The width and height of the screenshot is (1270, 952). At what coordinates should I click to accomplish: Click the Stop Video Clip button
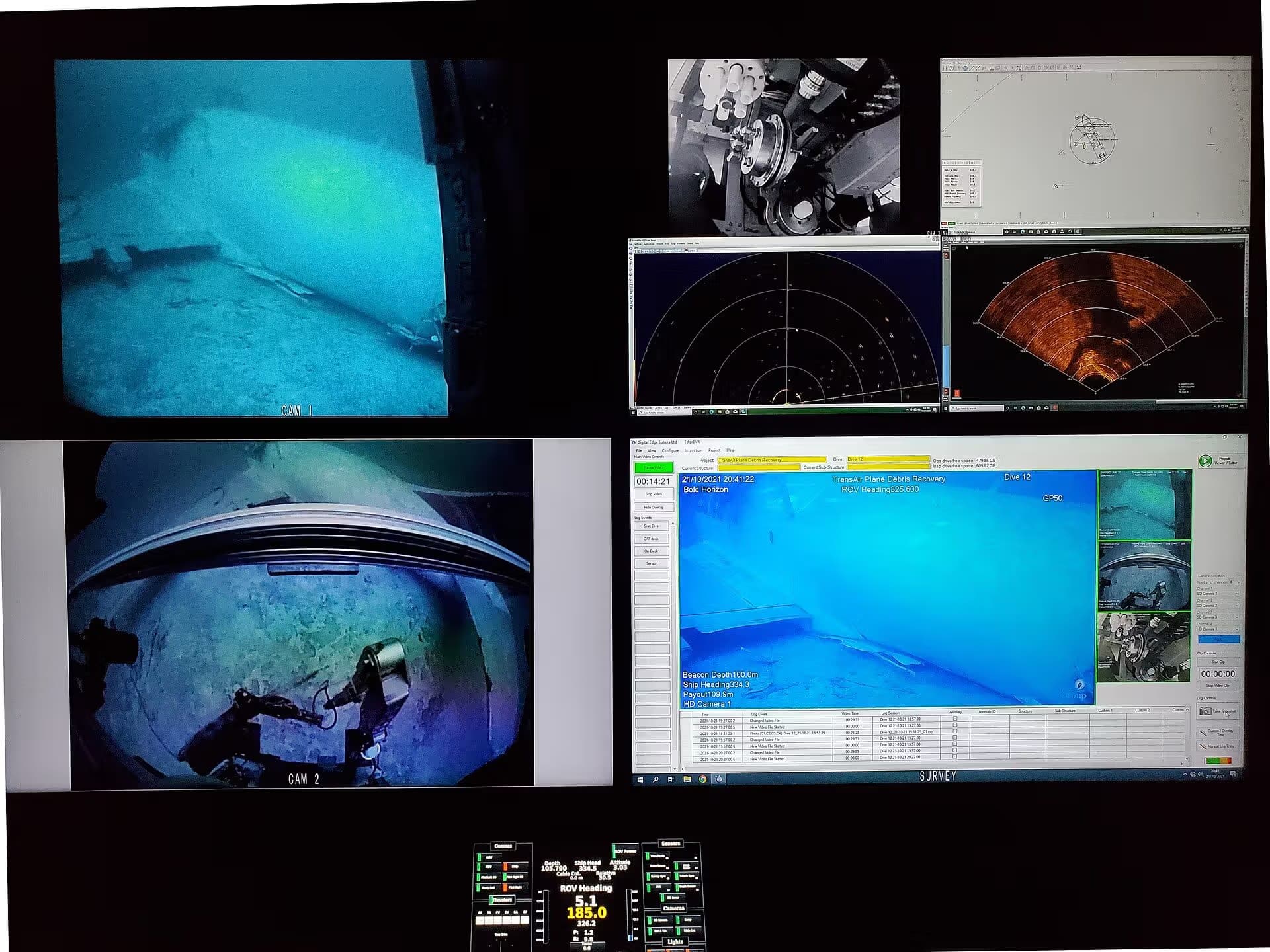pos(1218,685)
